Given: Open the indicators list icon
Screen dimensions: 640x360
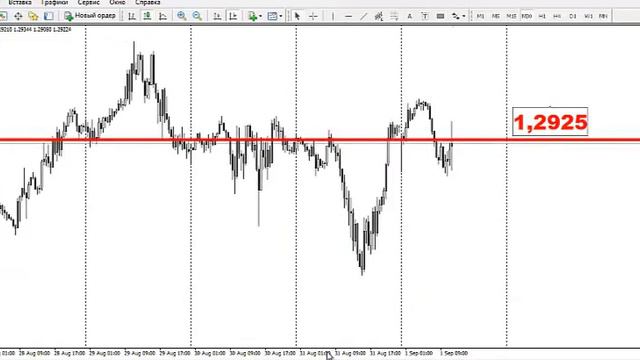Looking at the screenshot, I should coord(253,16).
